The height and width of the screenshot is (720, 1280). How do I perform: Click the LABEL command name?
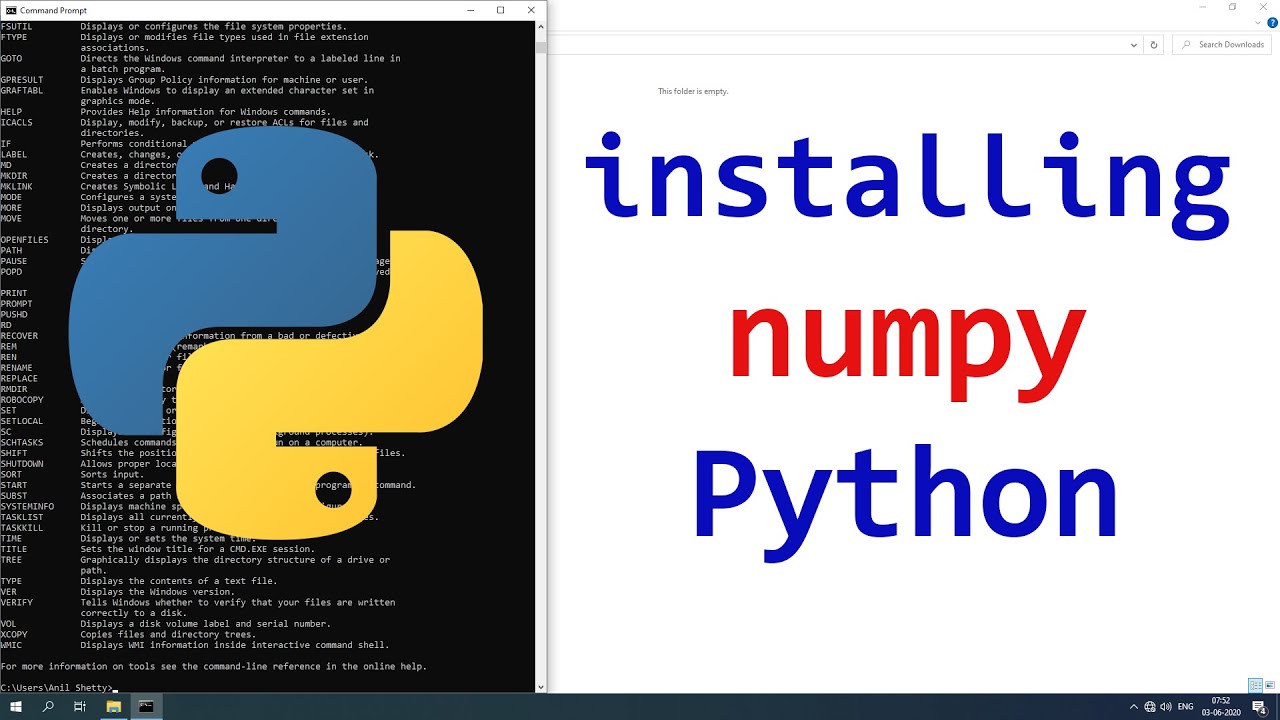pyautogui.click(x=14, y=155)
